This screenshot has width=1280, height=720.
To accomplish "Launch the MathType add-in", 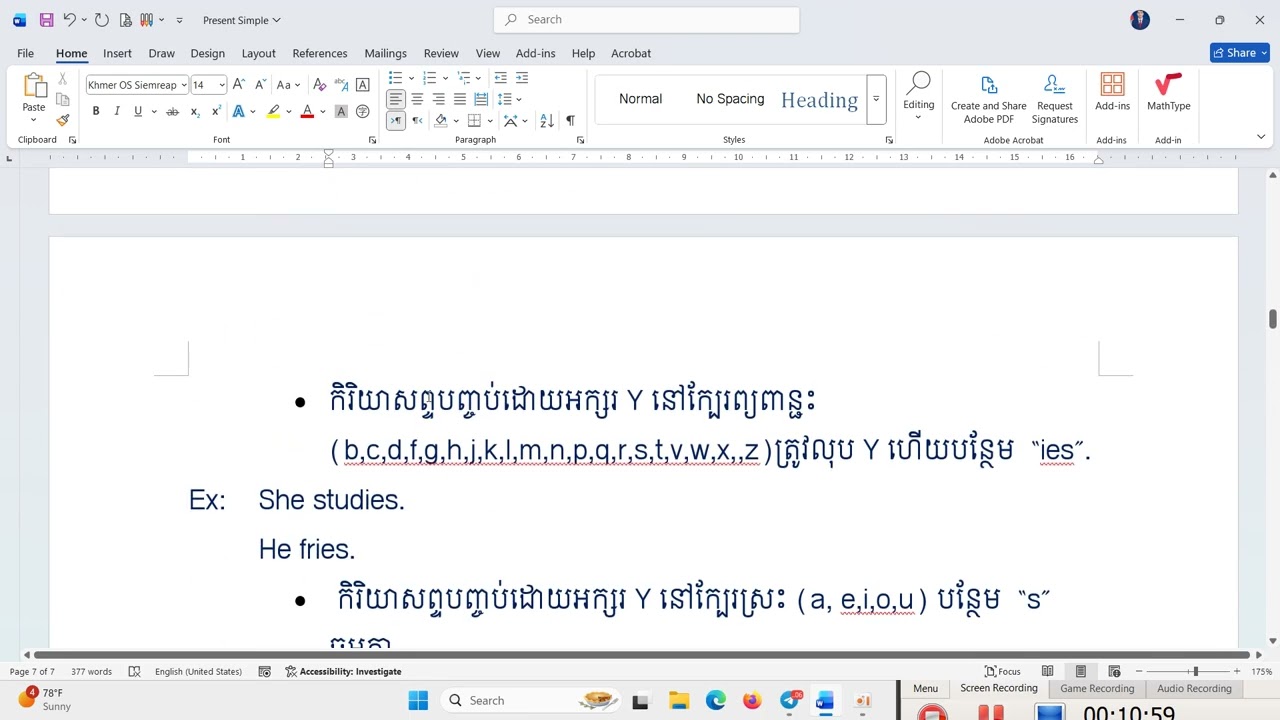I will coord(1168,93).
